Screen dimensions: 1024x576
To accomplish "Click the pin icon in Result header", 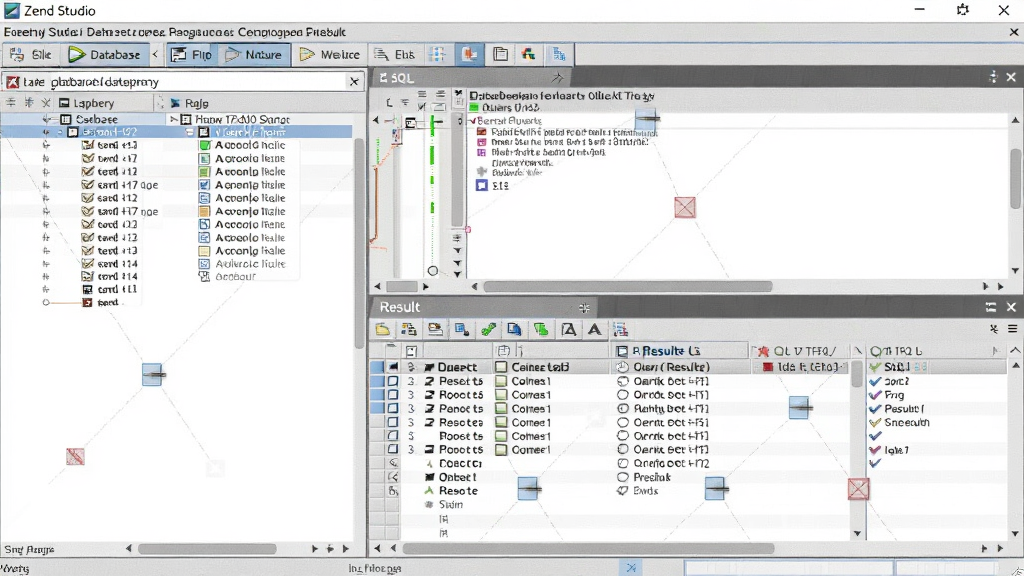I will 584,308.
